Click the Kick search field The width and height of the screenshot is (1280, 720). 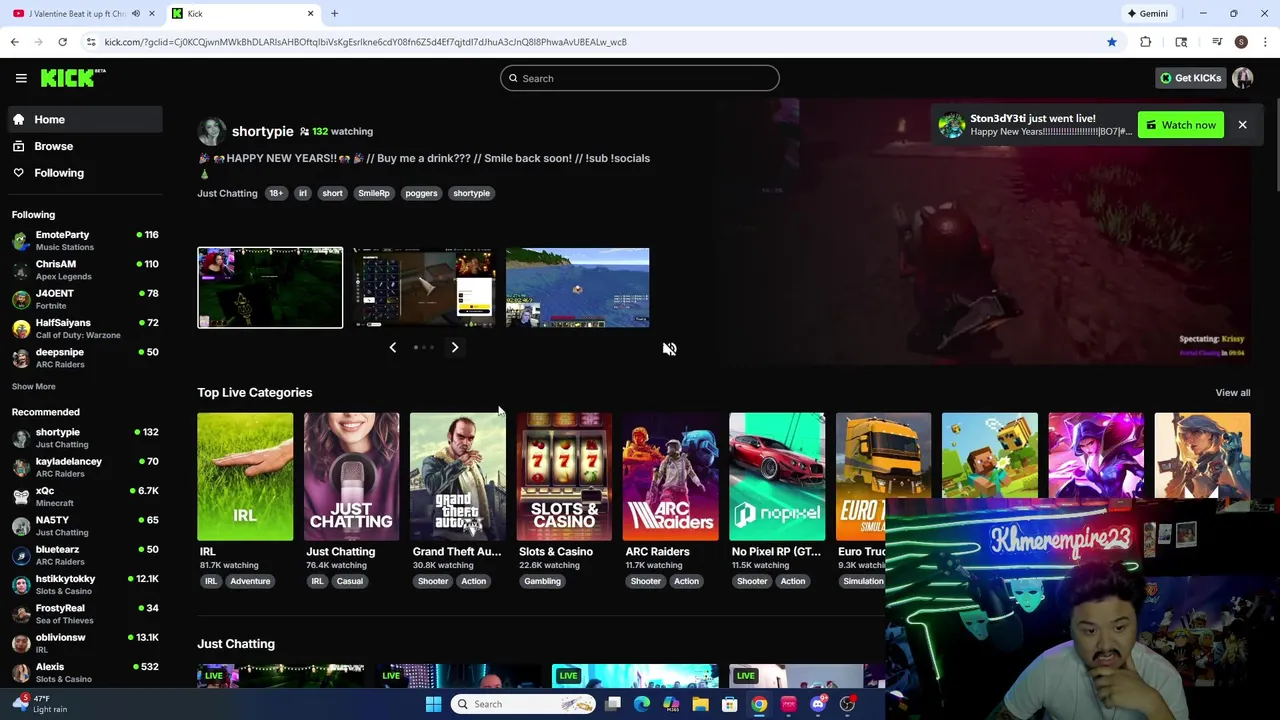tap(640, 78)
